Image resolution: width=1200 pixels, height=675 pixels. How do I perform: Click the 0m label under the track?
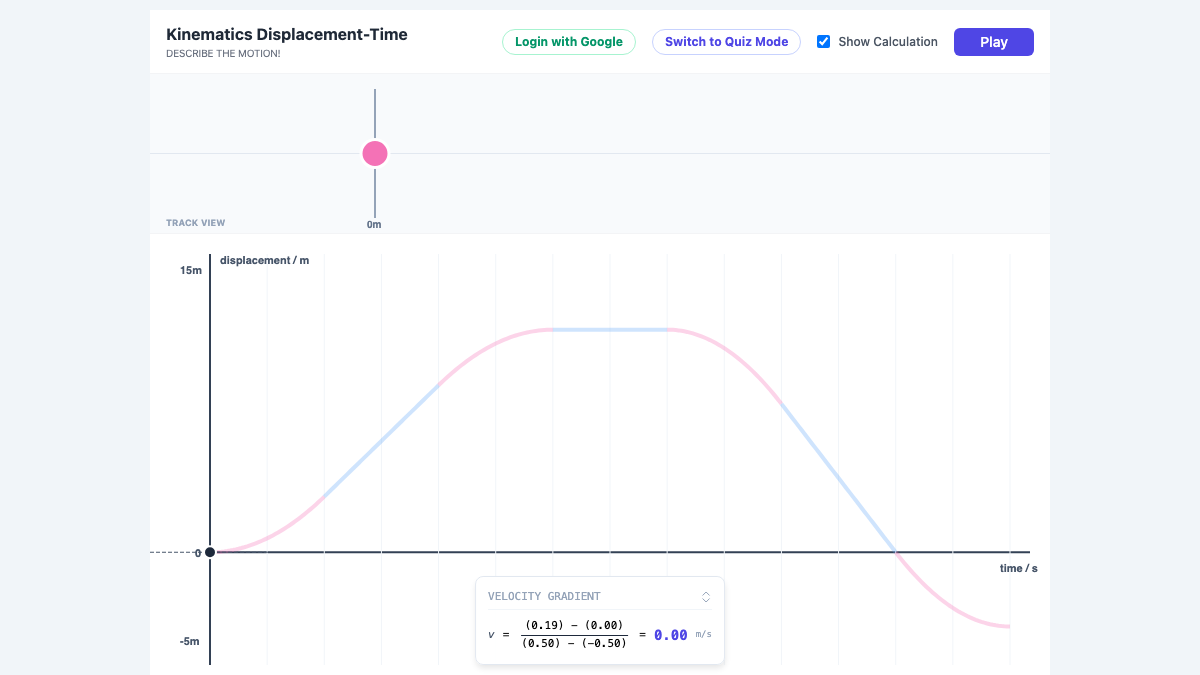374,225
